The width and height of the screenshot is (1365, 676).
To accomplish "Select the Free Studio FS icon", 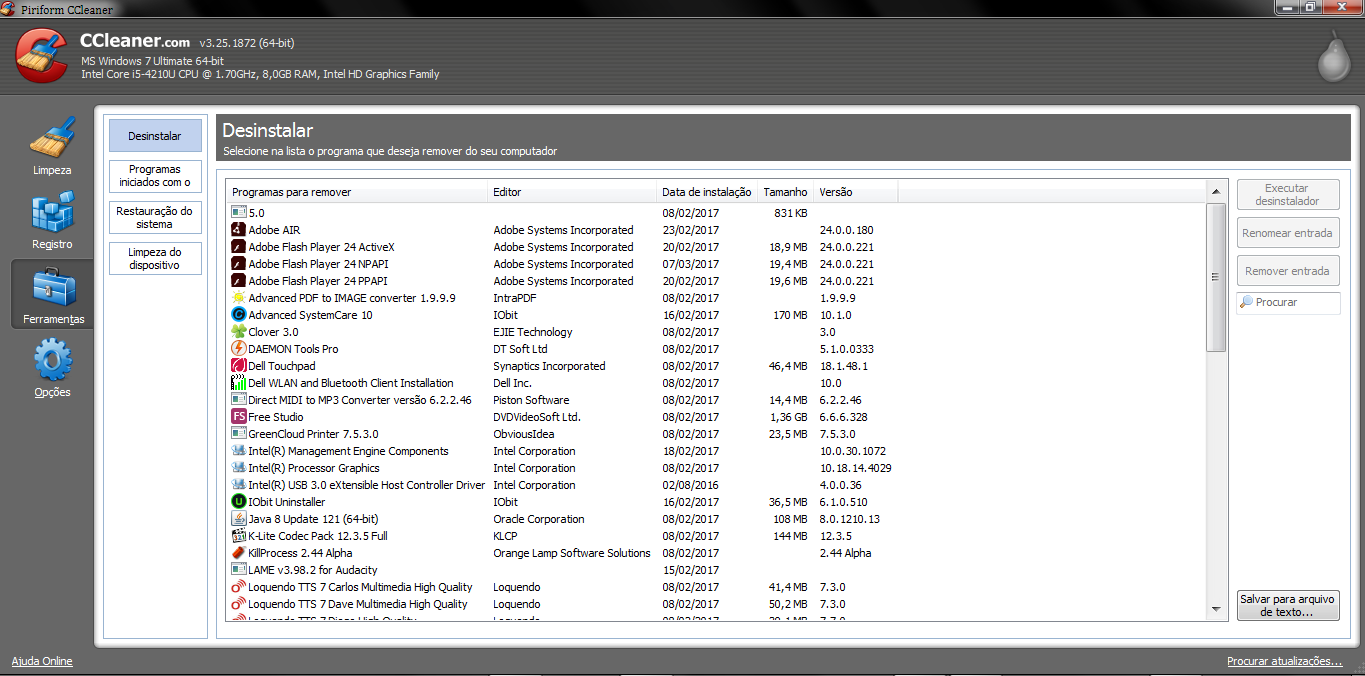I will 239,417.
